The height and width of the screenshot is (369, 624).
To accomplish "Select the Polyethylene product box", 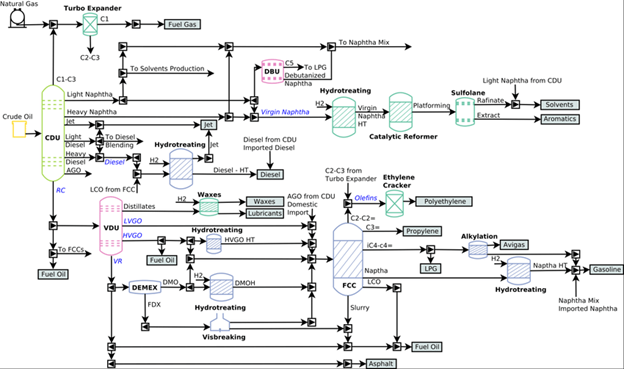I will (x=444, y=201).
